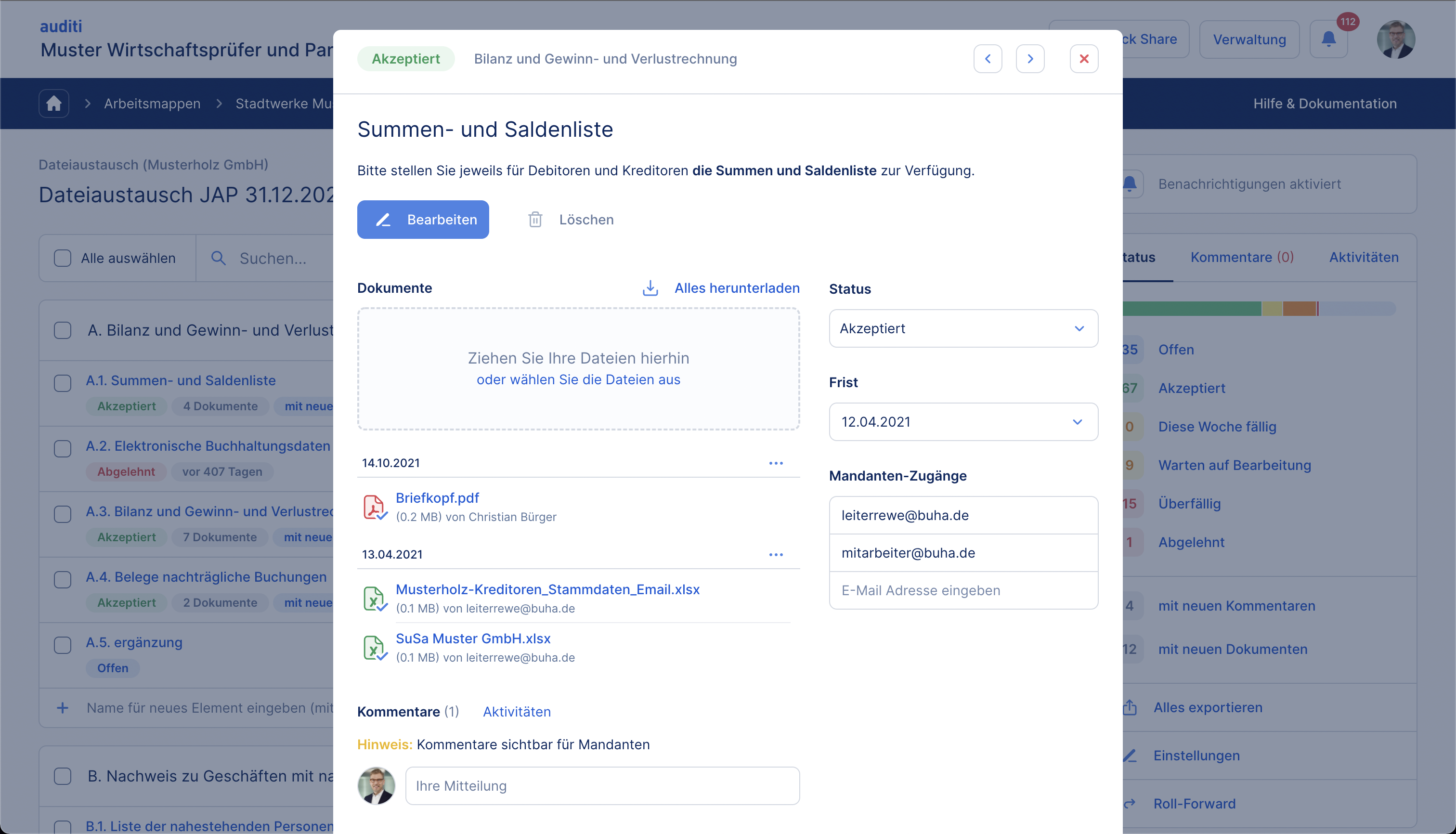Open user profile avatar menu
The image size is (1456, 834).
pyautogui.click(x=1395, y=39)
